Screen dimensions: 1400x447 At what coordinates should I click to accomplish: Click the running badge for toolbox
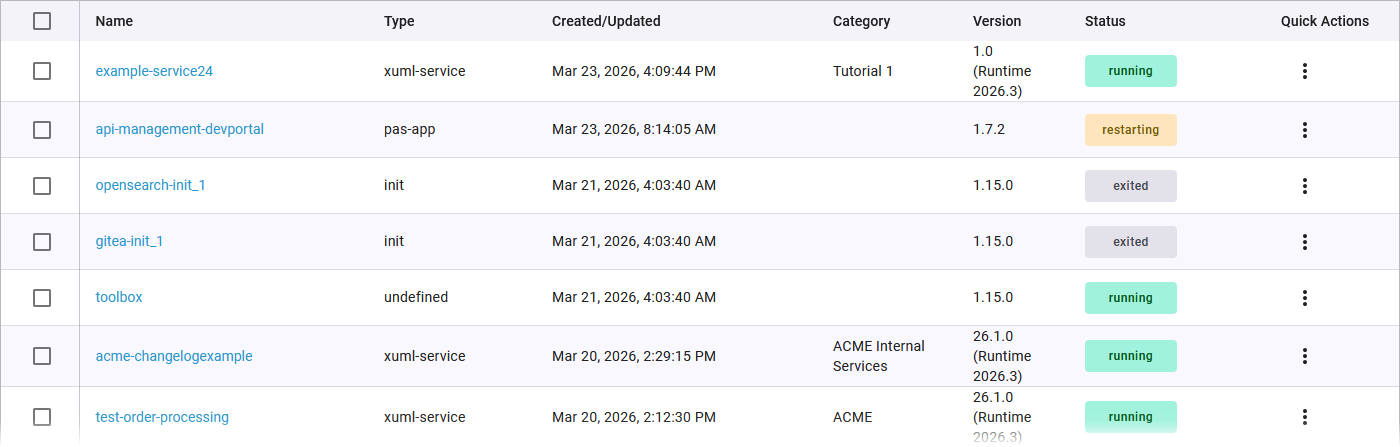pyautogui.click(x=1131, y=298)
